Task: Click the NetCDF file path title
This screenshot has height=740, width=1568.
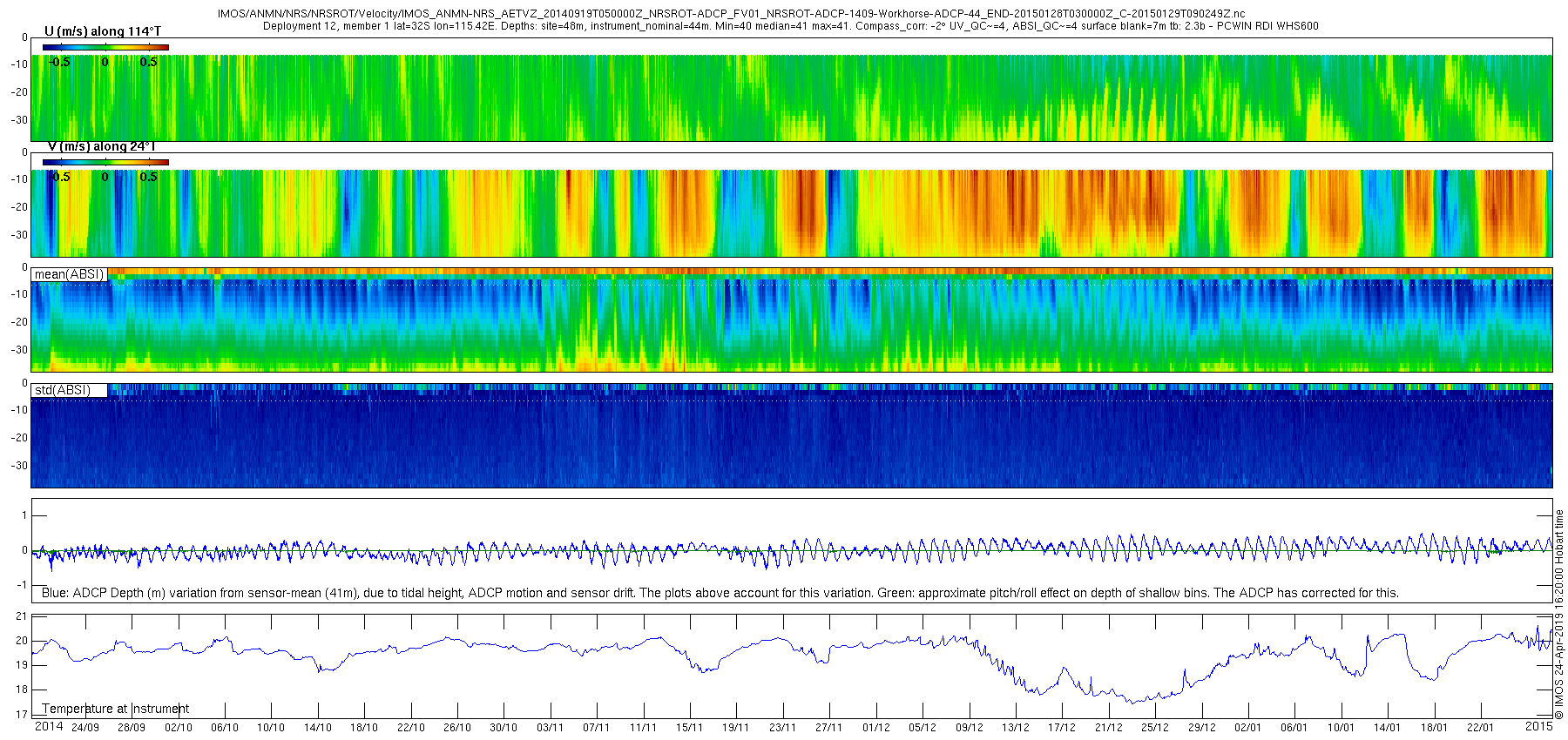Action: pos(731,14)
